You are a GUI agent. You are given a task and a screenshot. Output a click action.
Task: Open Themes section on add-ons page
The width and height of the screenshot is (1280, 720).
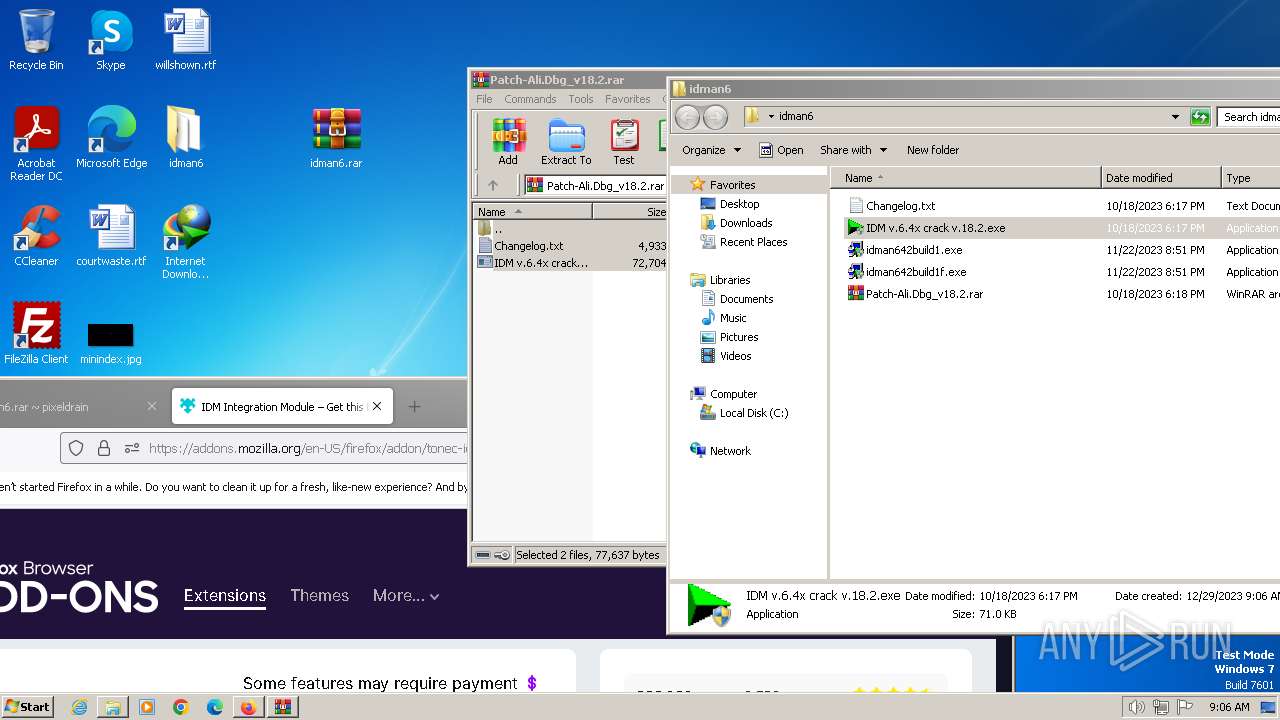click(x=320, y=595)
